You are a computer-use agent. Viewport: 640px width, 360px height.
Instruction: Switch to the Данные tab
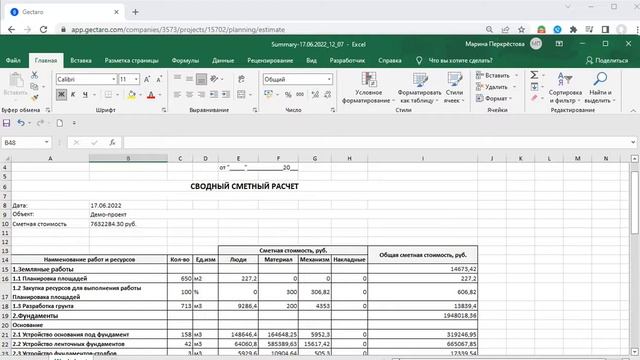coord(223,60)
